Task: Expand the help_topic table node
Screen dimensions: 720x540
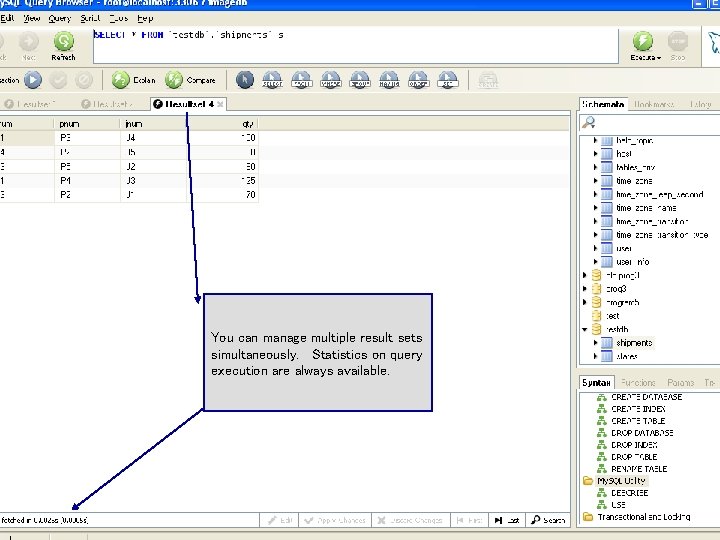Action: [596, 141]
